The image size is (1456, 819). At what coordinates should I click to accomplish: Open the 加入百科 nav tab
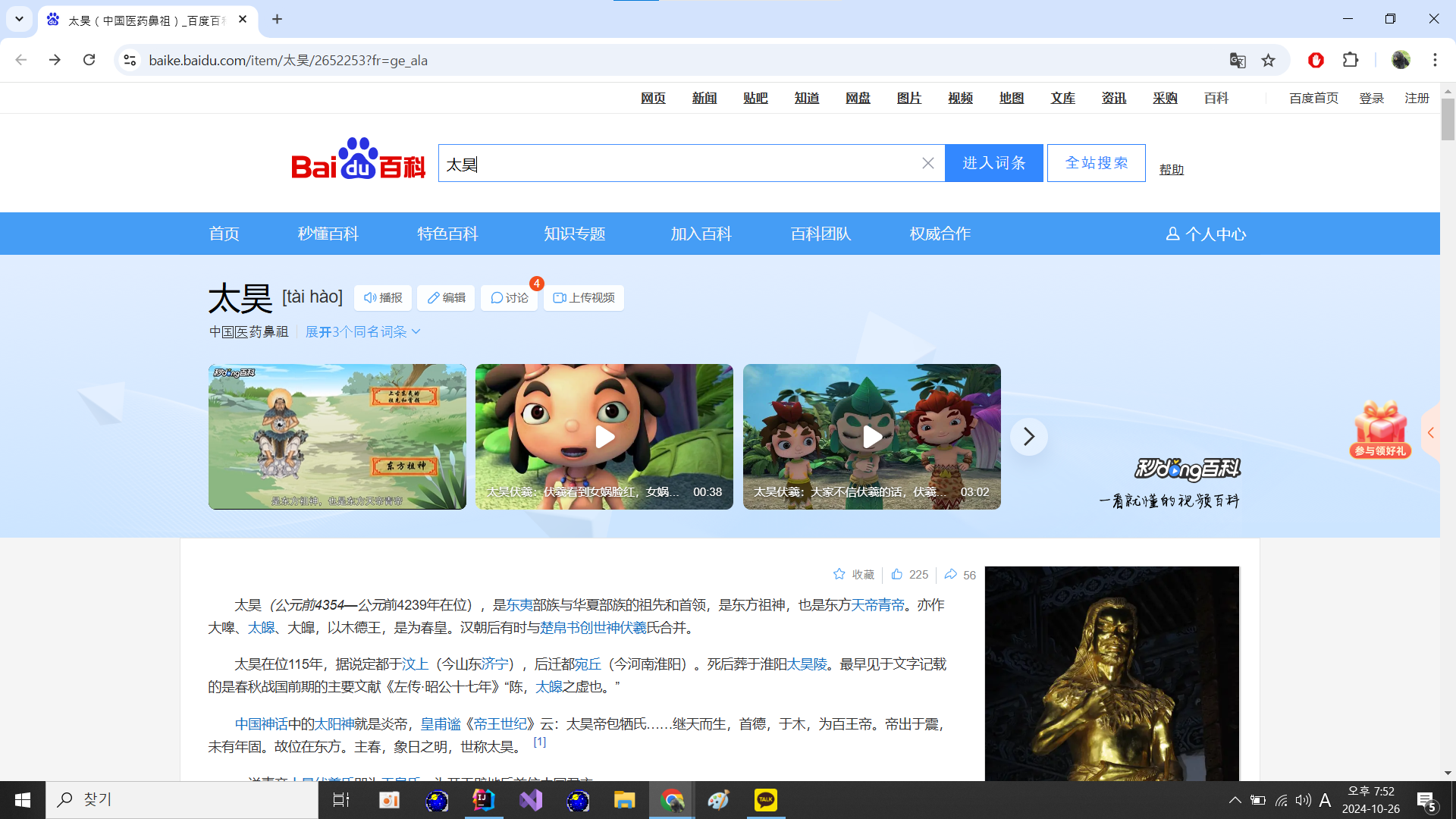point(701,234)
